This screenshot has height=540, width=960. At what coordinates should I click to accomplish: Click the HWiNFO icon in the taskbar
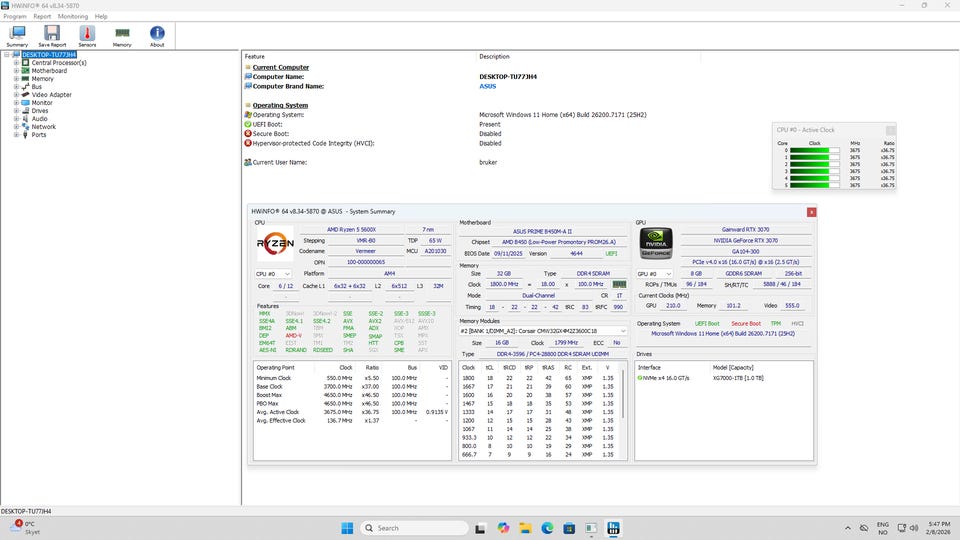click(x=614, y=528)
